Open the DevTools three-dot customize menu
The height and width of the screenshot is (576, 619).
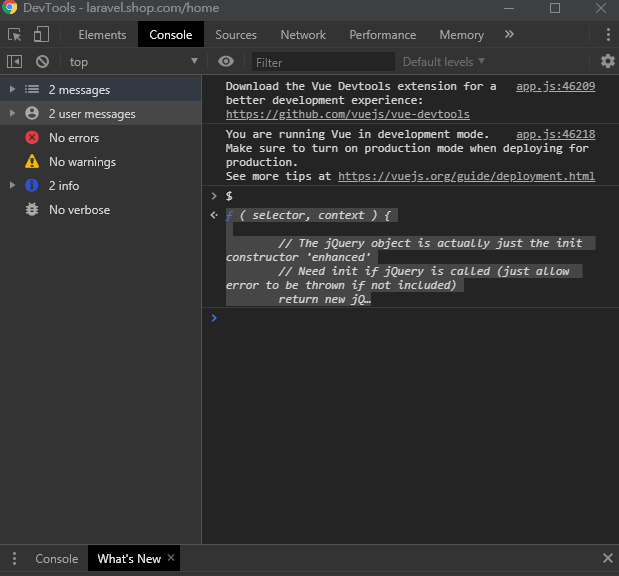(x=608, y=35)
